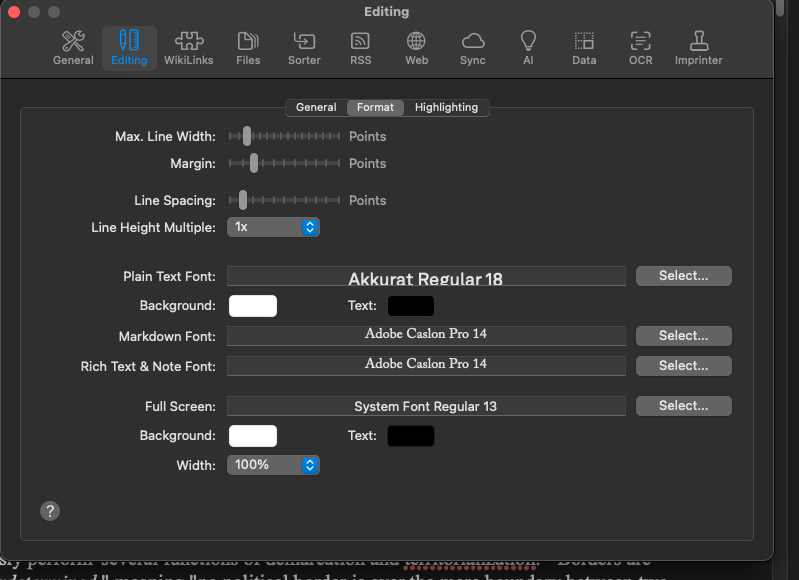The width and height of the screenshot is (799, 580).
Task: Open the full screen Width dropdown
Action: 273,465
